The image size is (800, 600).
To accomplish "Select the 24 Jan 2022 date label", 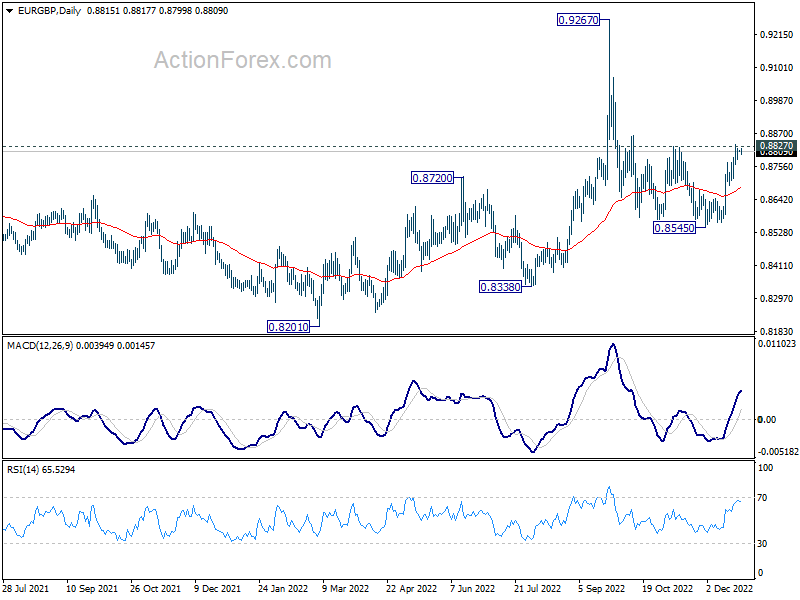I will [283, 588].
